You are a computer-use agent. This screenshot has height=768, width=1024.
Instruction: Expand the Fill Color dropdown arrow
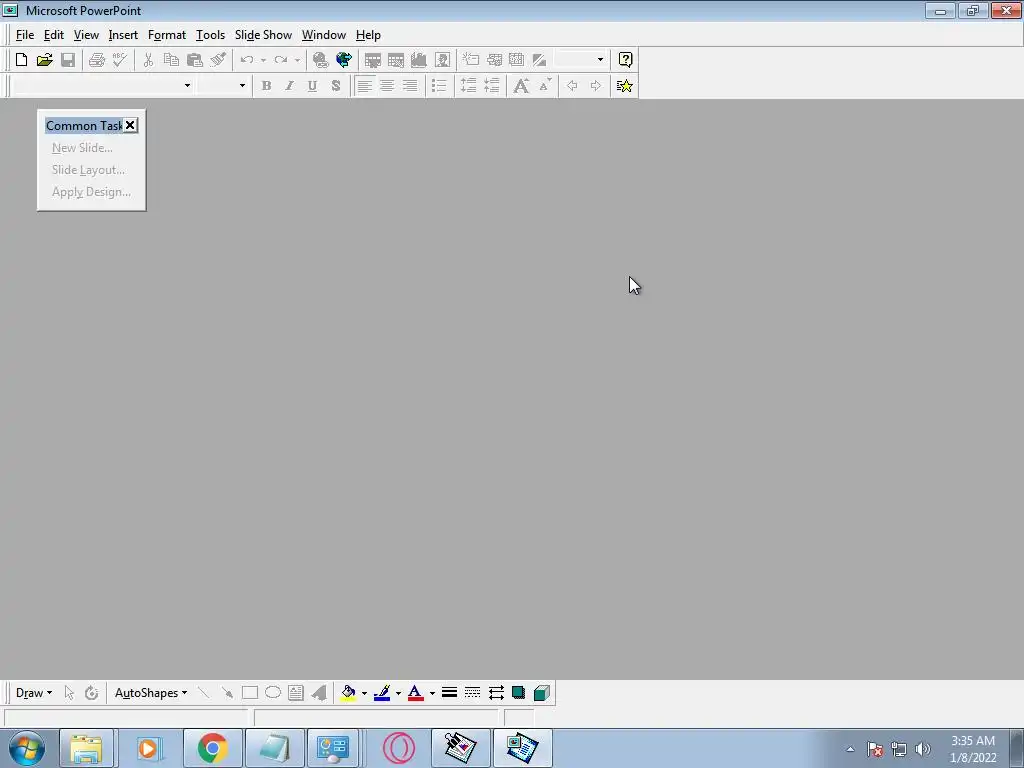pos(364,693)
